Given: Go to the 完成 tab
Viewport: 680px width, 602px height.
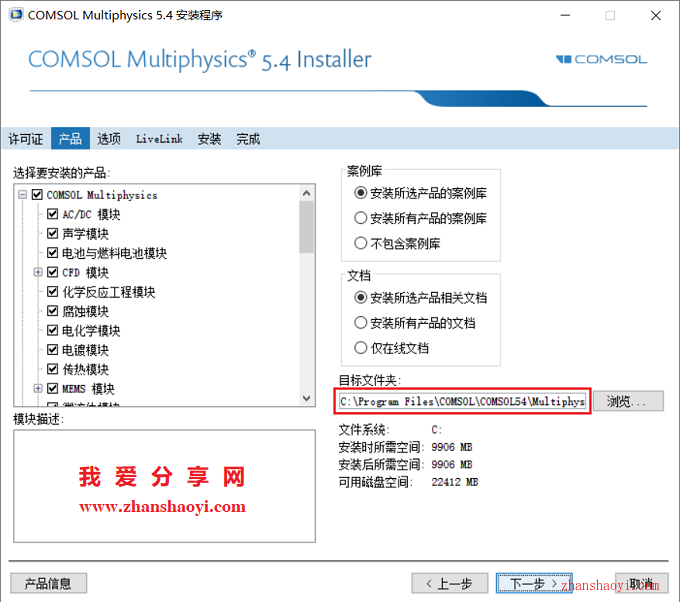Looking at the screenshot, I should 248,139.
